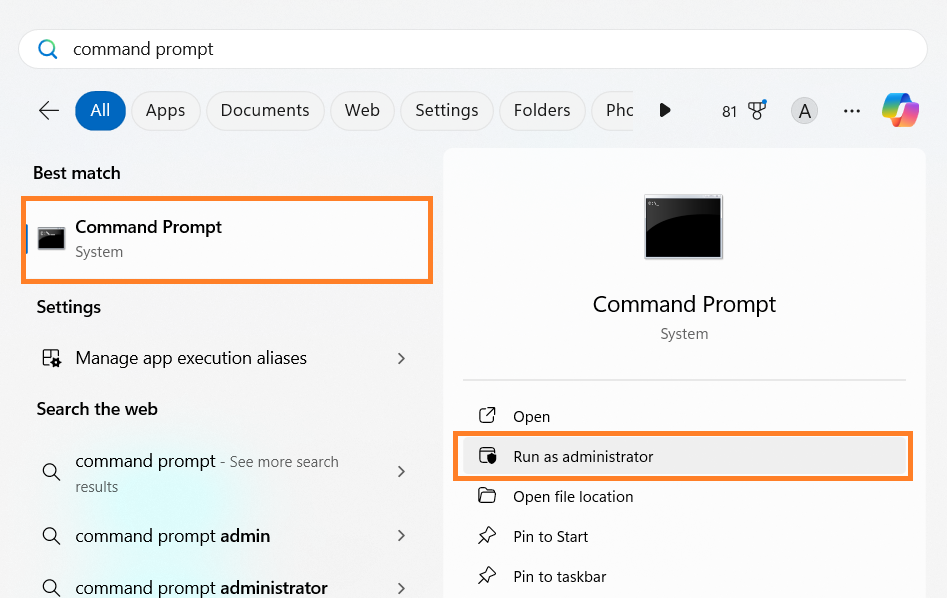Click the Pin to Start pin icon
This screenshot has width=947, height=598.
(488, 537)
